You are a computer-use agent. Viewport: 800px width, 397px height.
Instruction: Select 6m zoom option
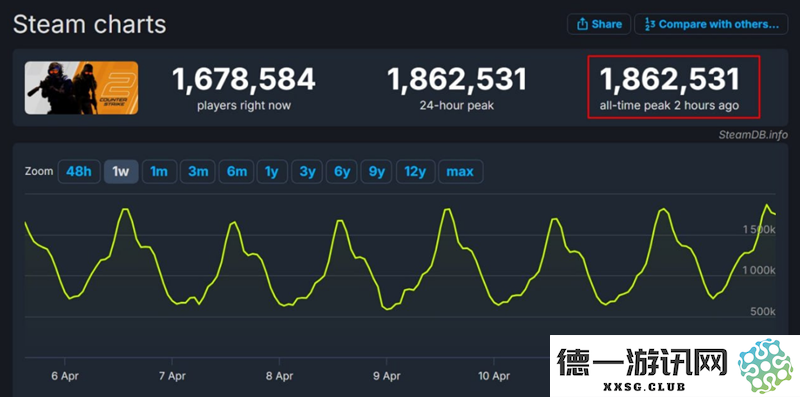[236, 171]
